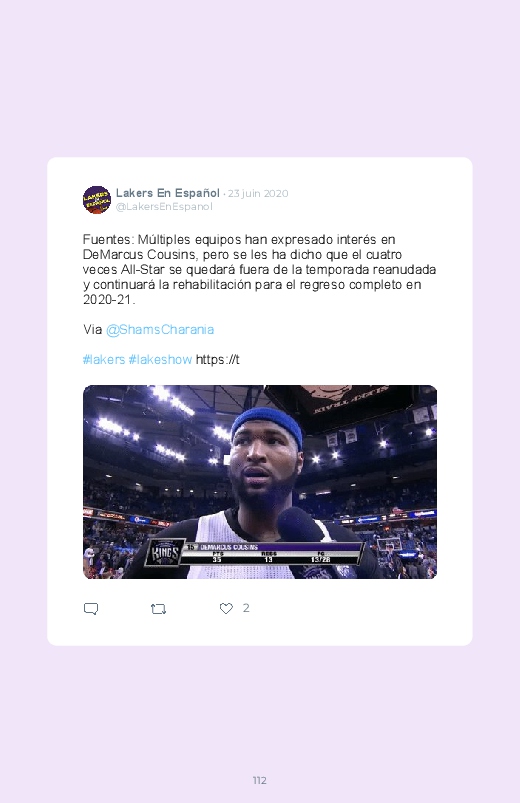Image resolution: width=520 pixels, height=803 pixels.
Task: Click the like count number 2
Action: coord(246,608)
